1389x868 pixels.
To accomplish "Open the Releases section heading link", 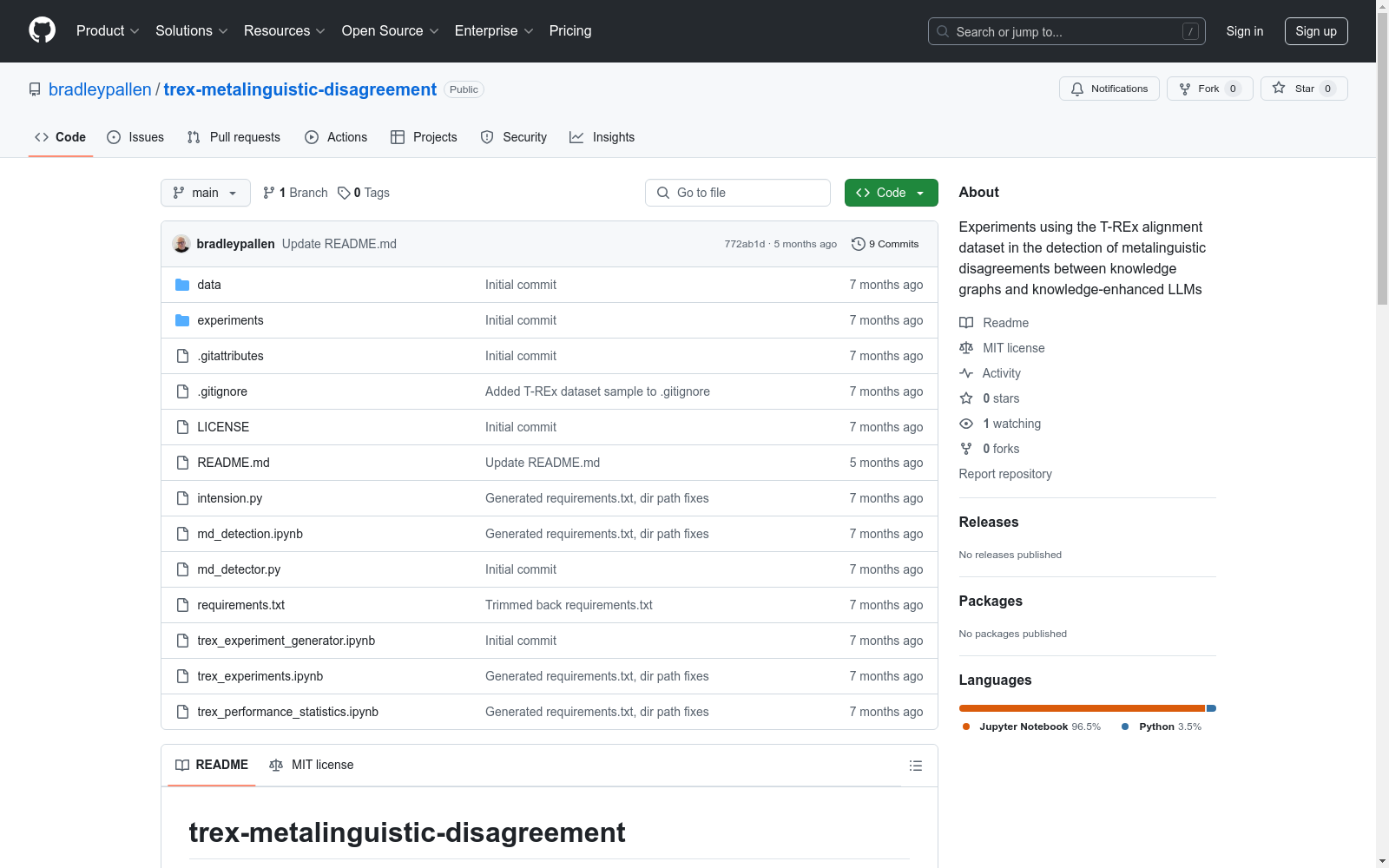I will (989, 522).
